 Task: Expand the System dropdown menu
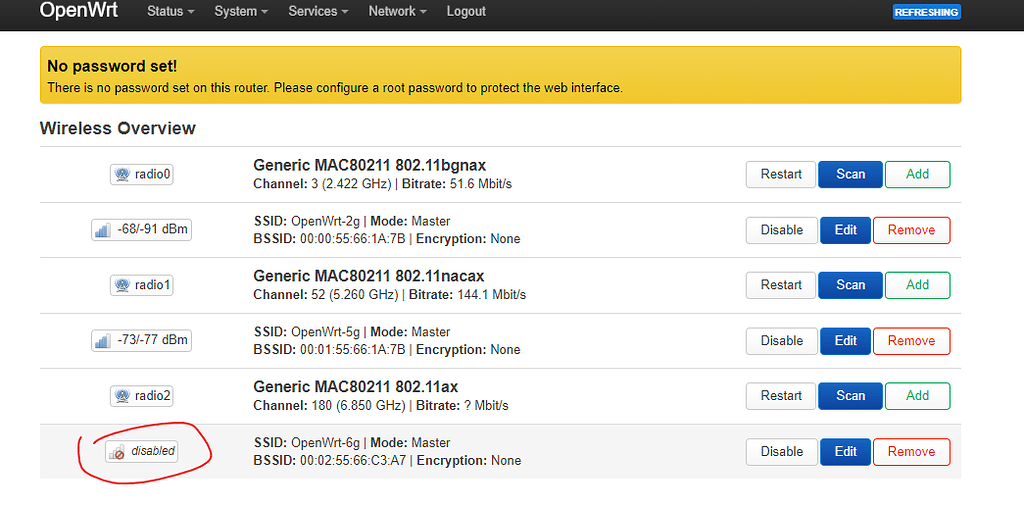coord(241,11)
